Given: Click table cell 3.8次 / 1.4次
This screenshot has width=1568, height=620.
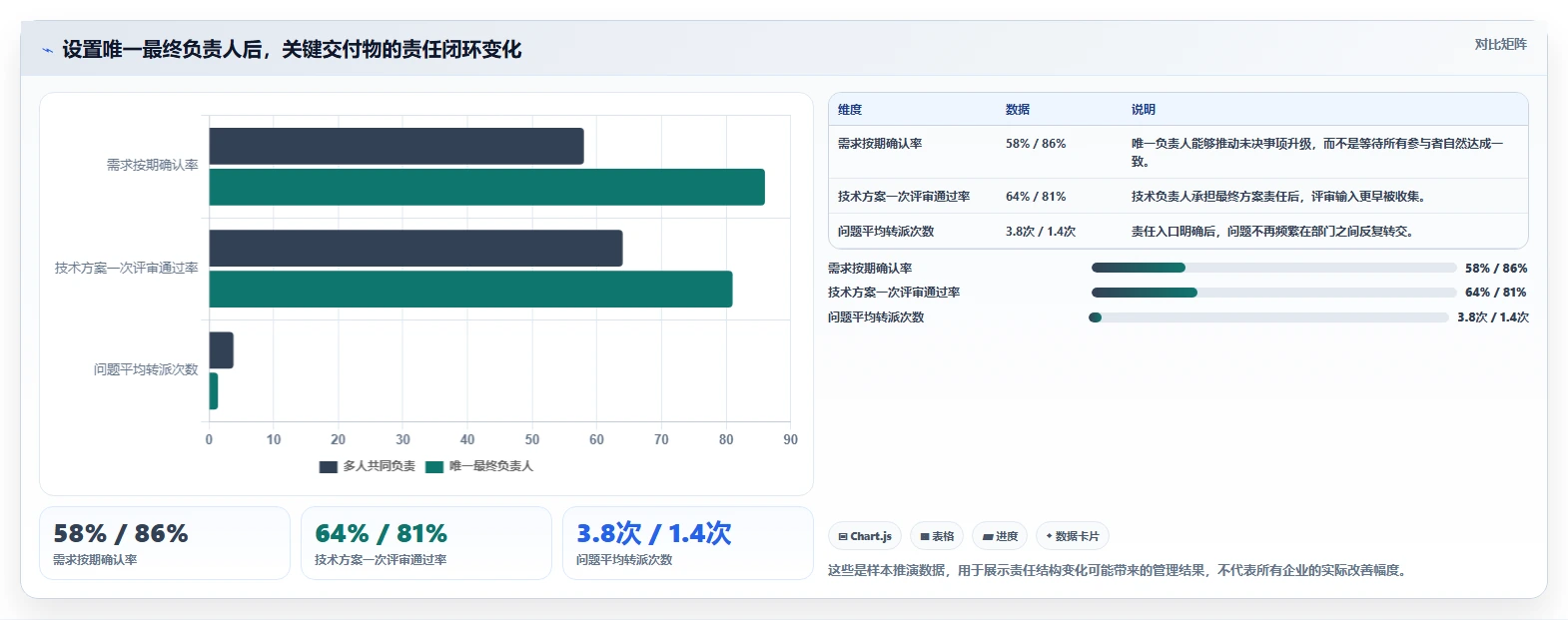Looking at the screenshot, I should (1041, 232).
